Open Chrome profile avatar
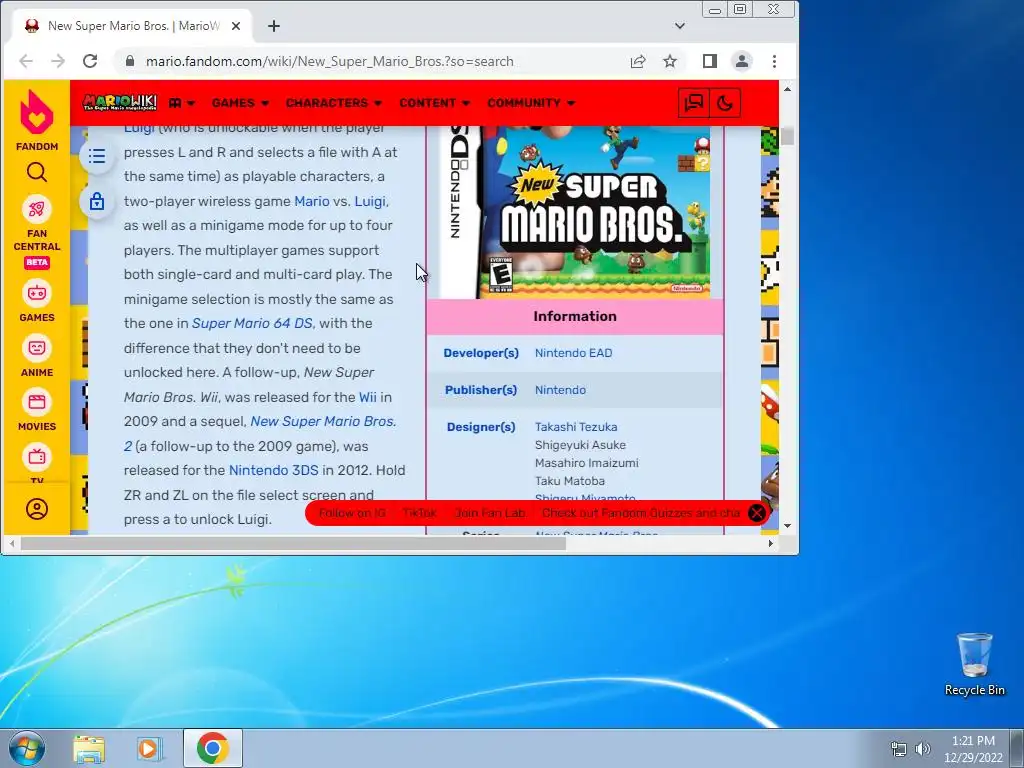The image size is (1024, 768). tap(742, 61)
